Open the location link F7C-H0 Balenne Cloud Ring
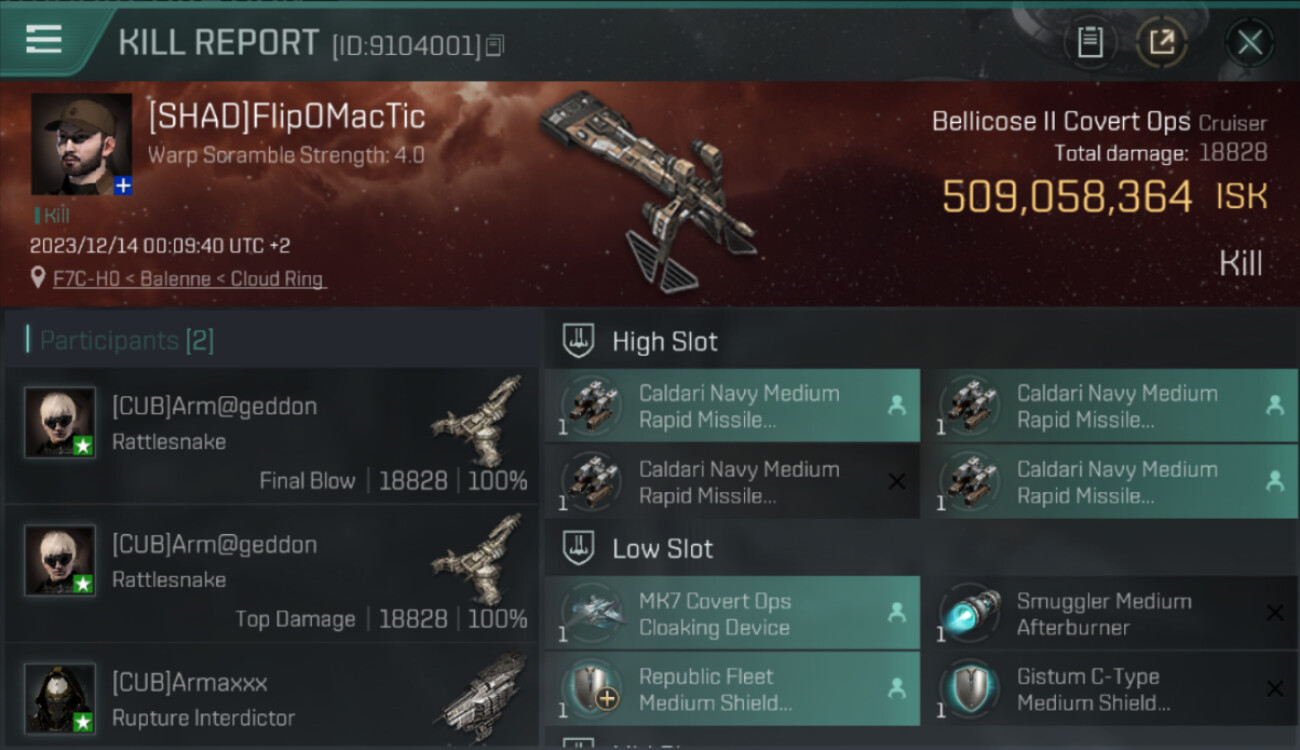The width and height of the screenshot is (1300, 750). click(190, 279)
